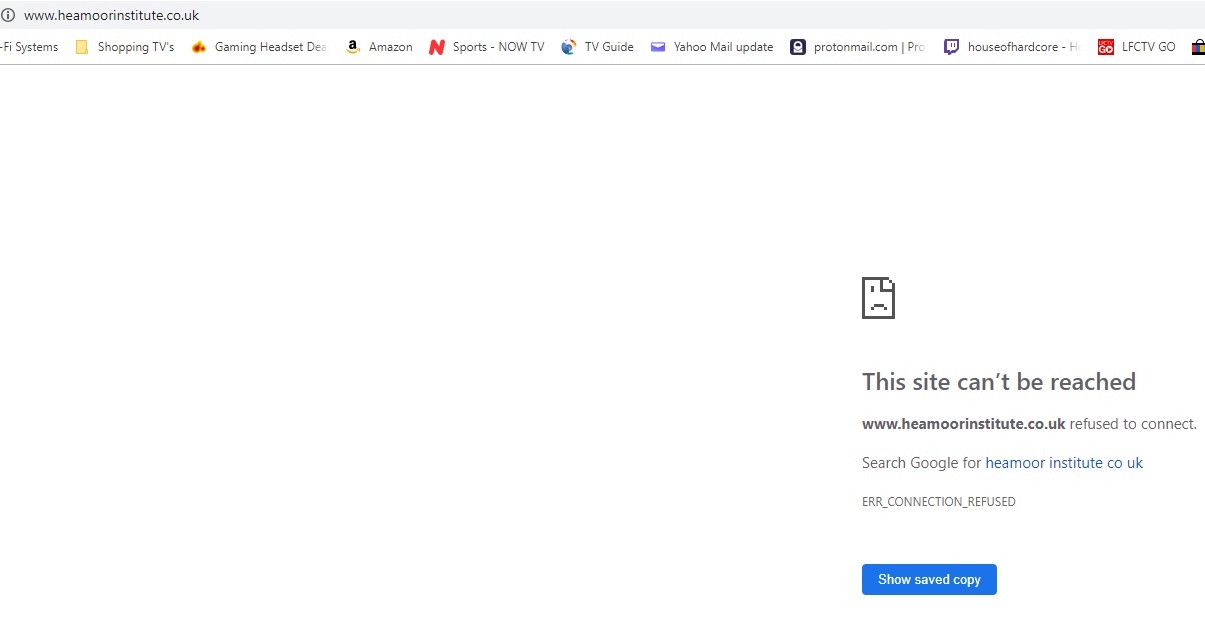Viewport: 1205px width, 638px height.
Task: Click the sad page error icon
Action: pos(878,298)
